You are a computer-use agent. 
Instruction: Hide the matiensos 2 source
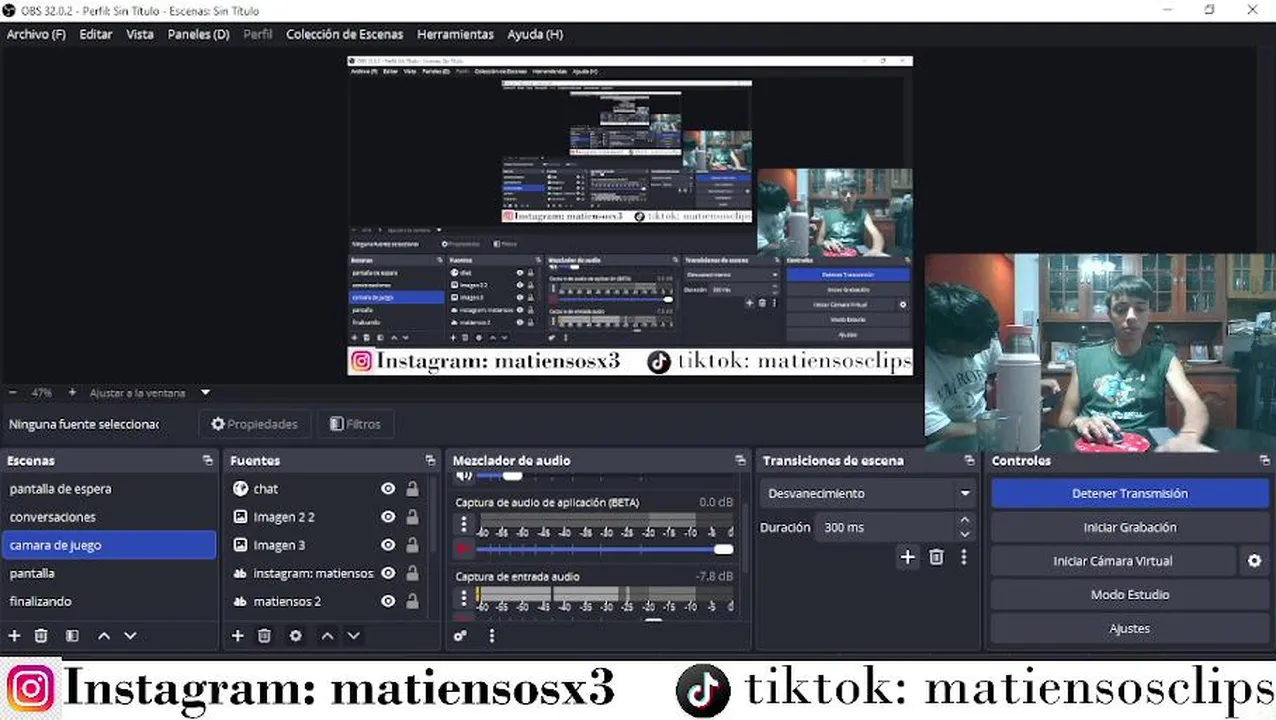point(388,601)
